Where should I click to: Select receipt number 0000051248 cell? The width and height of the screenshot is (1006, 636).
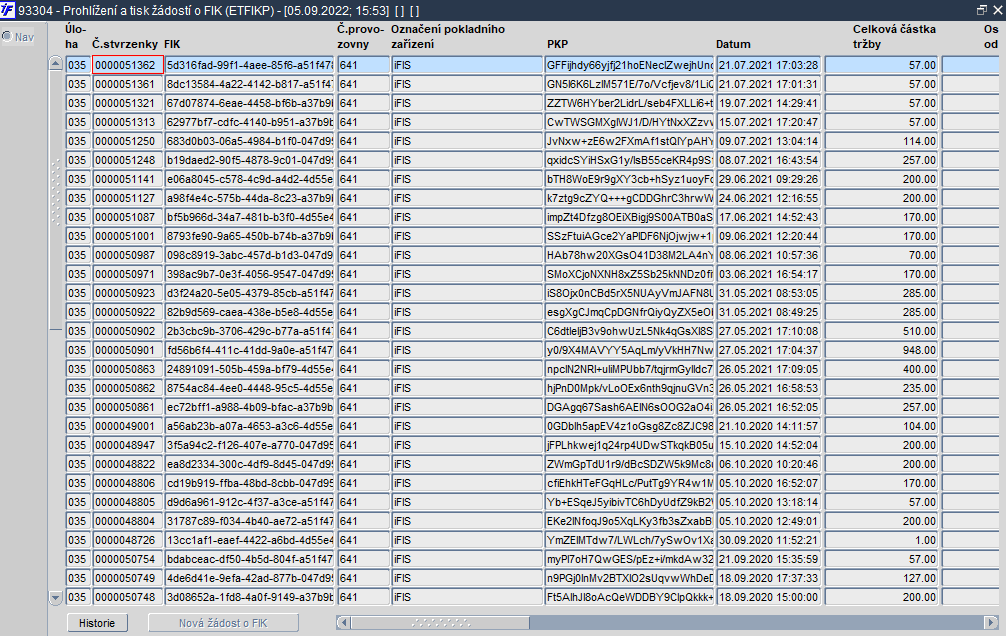(x=128, y=160)
